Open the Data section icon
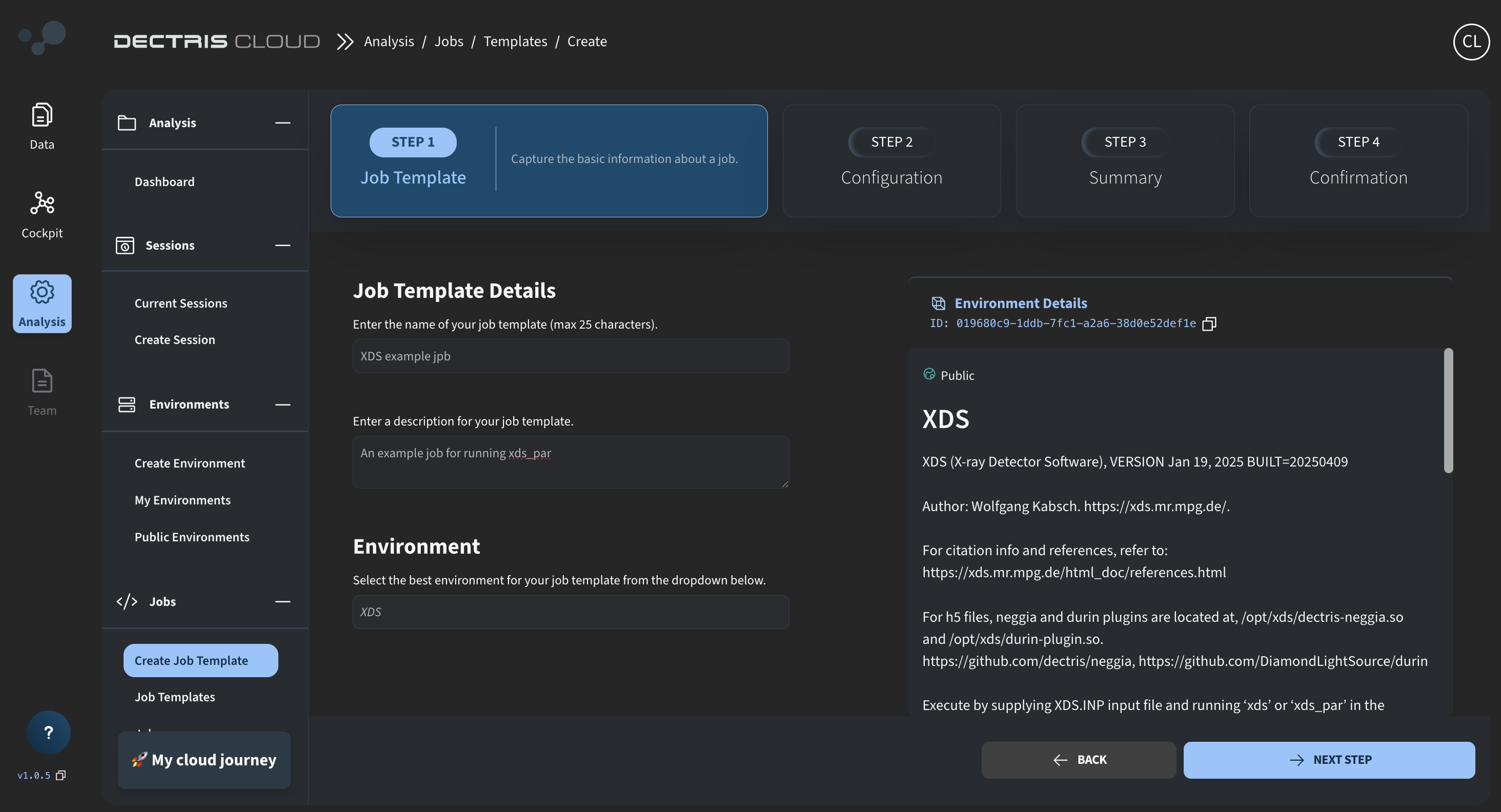Screen dimensions: 1501x812 click(x=42, y=115)
